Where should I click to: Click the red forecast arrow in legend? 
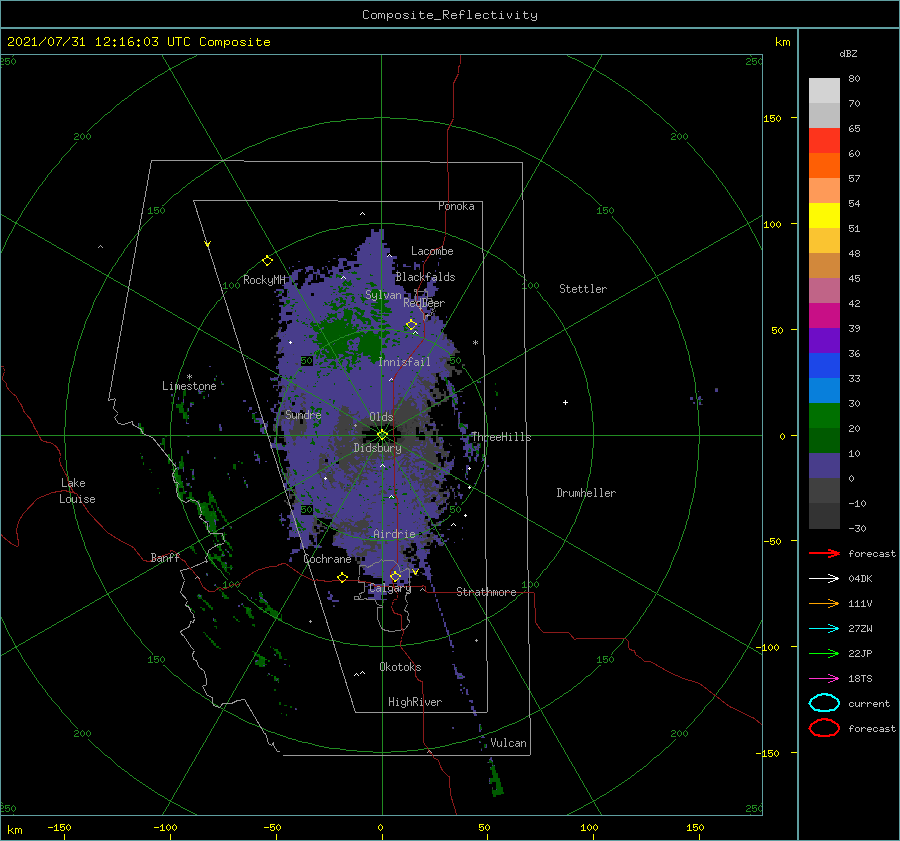(x=824, y=553)
